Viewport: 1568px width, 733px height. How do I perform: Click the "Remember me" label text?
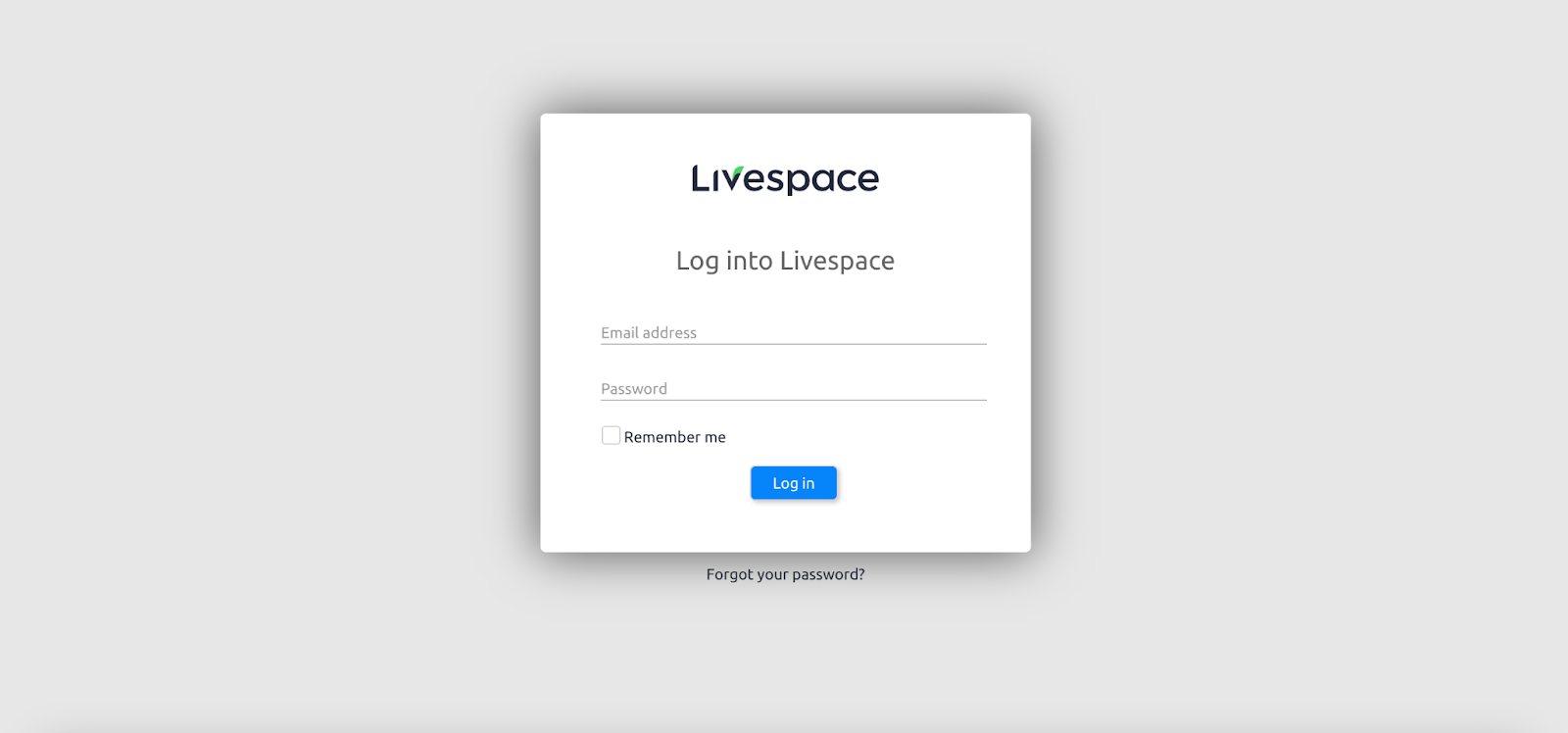674,437
